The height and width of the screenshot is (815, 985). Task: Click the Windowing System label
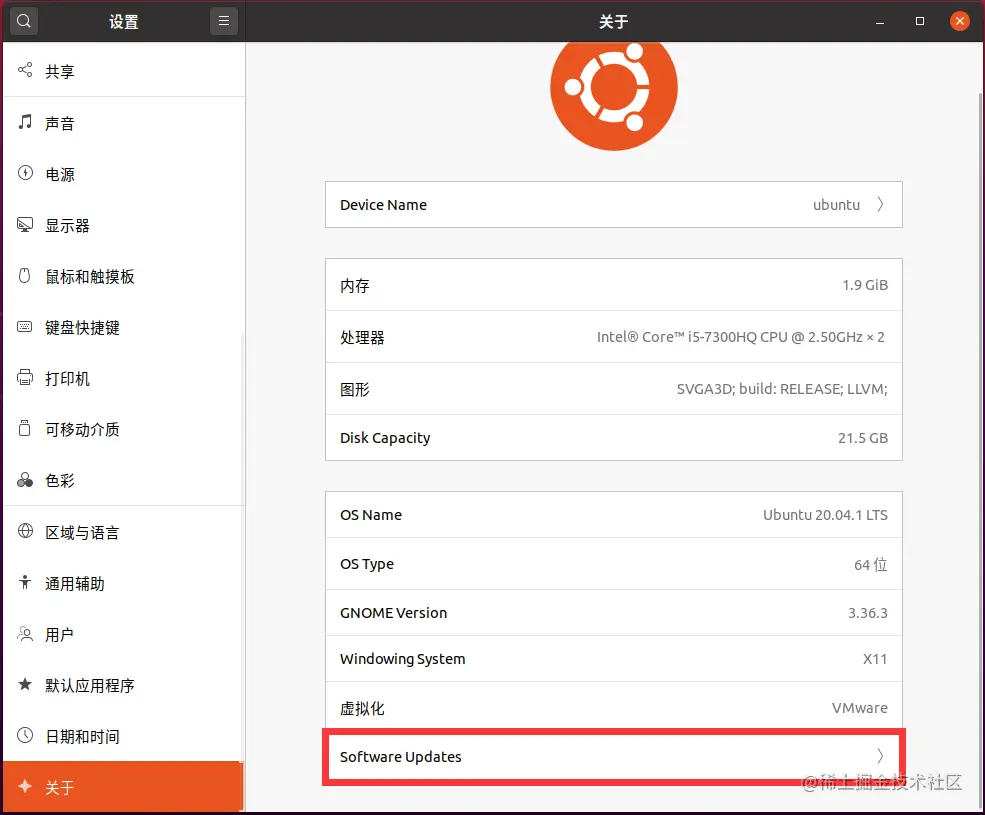point(403,659)
